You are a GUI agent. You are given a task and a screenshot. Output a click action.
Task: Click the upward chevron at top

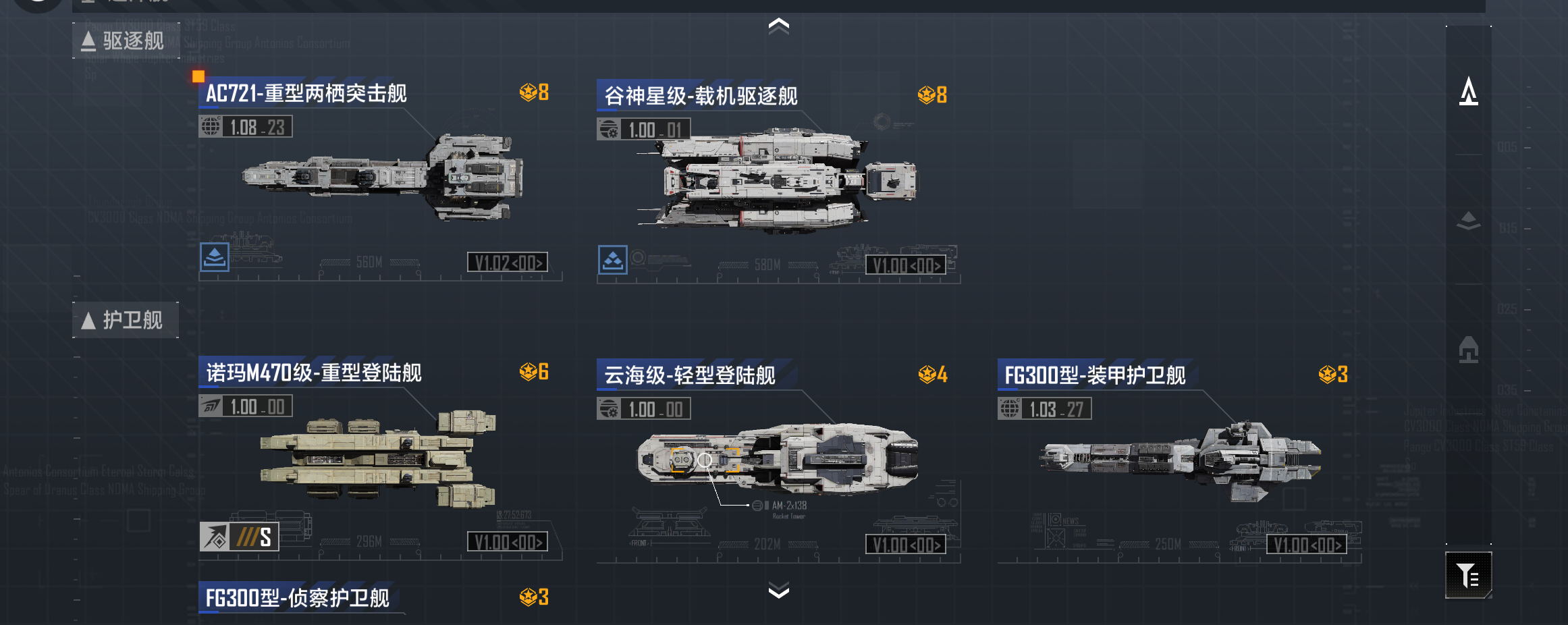[779, 26]
